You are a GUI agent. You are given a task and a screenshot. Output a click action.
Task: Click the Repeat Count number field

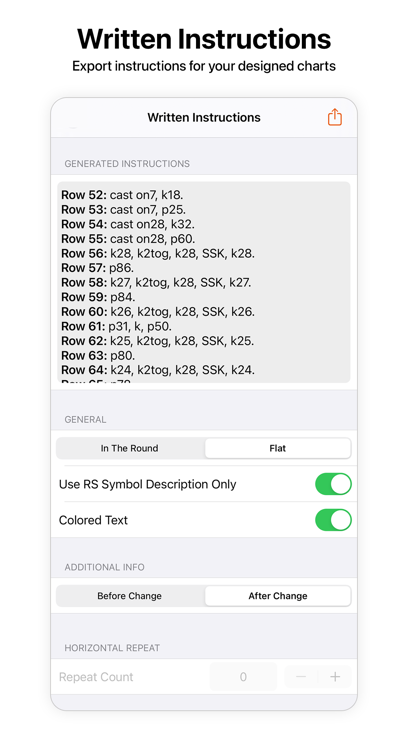click(243, 677)
